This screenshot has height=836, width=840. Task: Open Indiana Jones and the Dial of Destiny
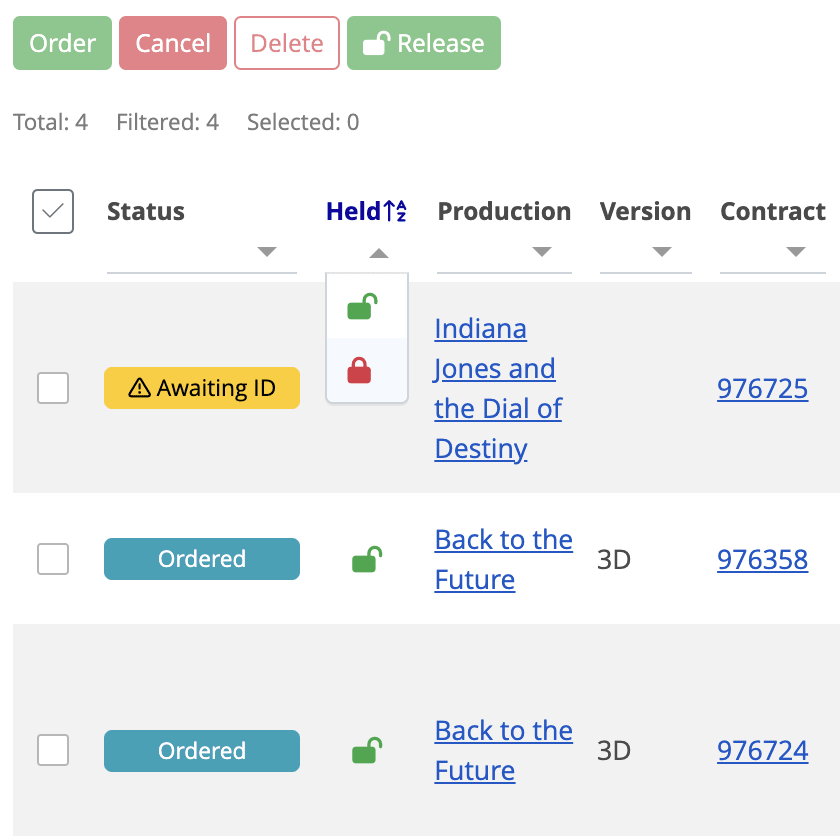(x=494, y=388)
